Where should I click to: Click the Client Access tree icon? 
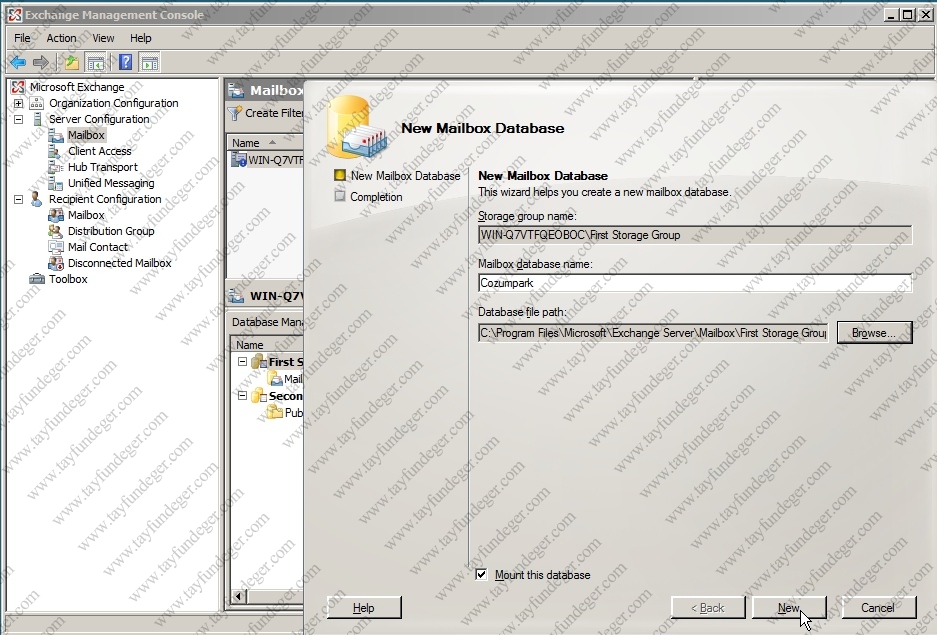click(x=56, y=151)
